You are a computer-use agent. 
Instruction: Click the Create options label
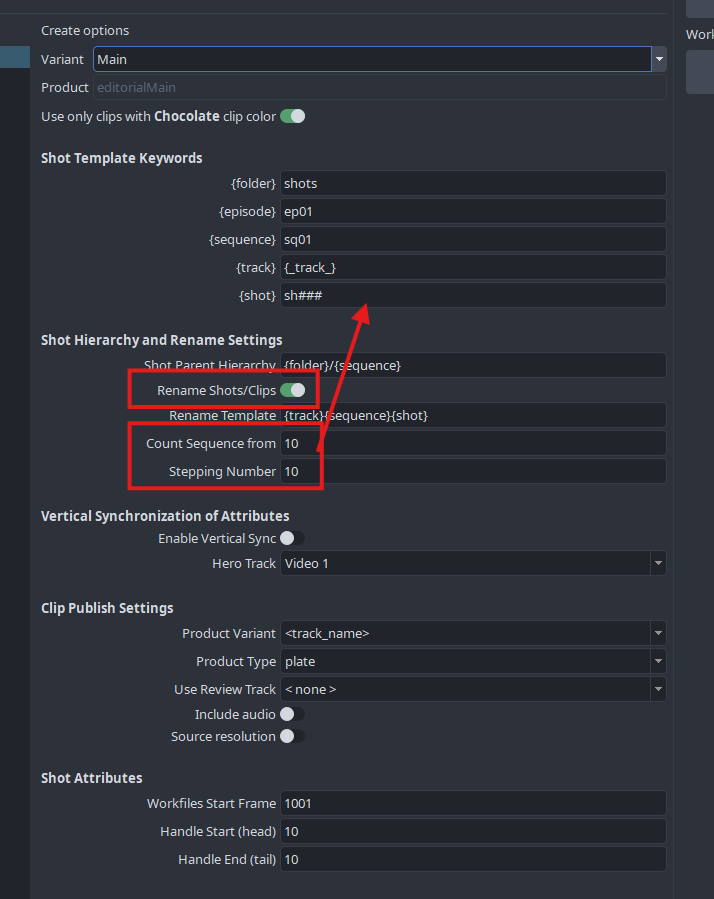pos(85,30)
